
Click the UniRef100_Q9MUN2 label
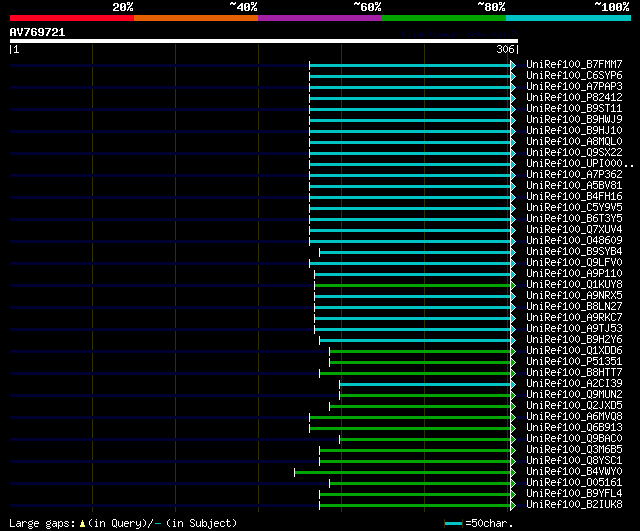[574, 395]
